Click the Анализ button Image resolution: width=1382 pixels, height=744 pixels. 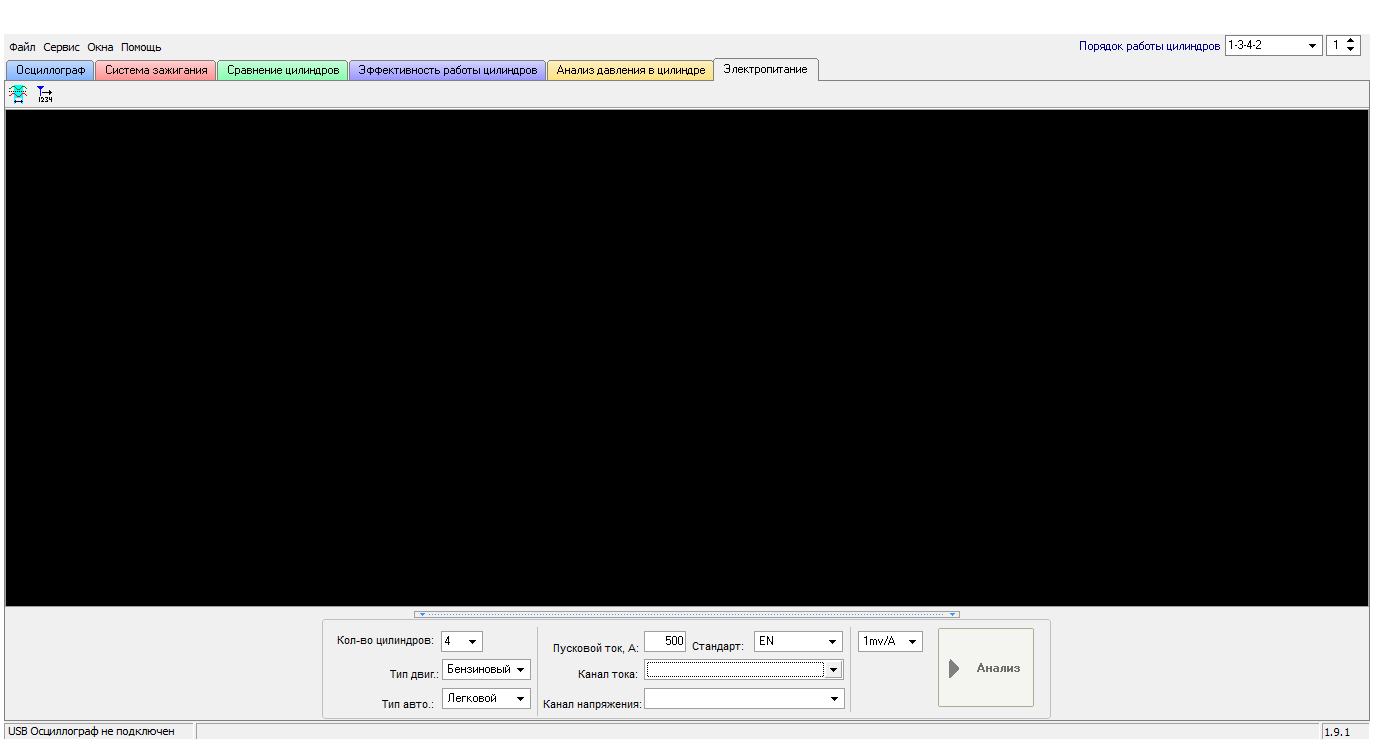point(986,668)
